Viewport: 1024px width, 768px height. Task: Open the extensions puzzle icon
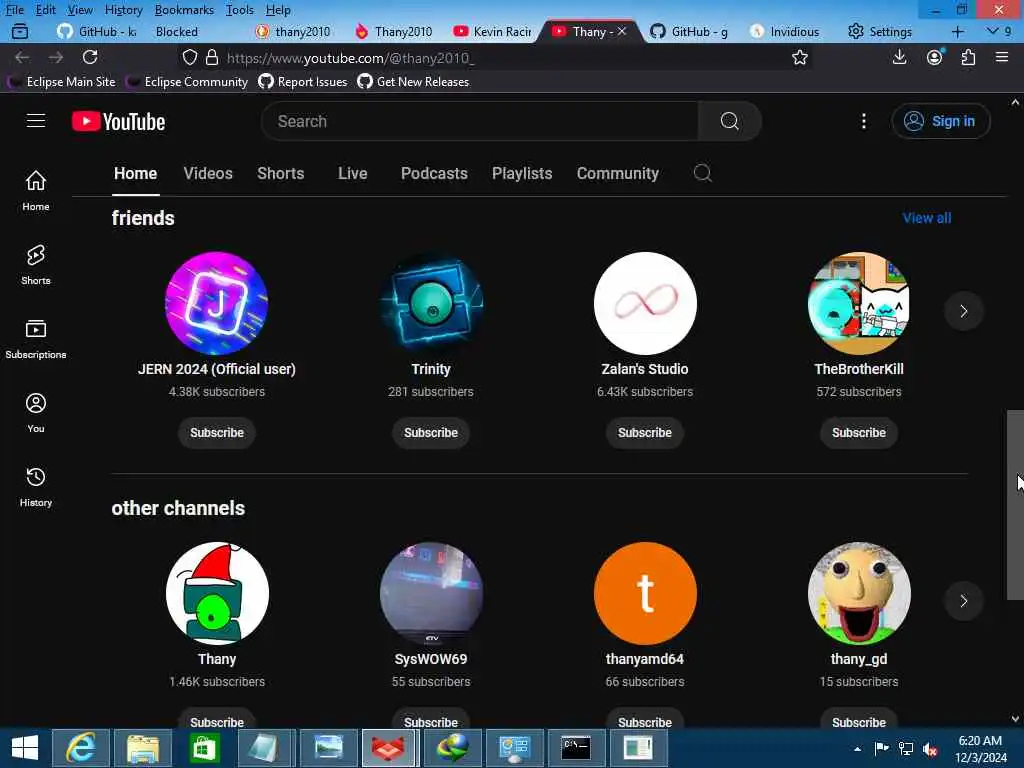968,57
